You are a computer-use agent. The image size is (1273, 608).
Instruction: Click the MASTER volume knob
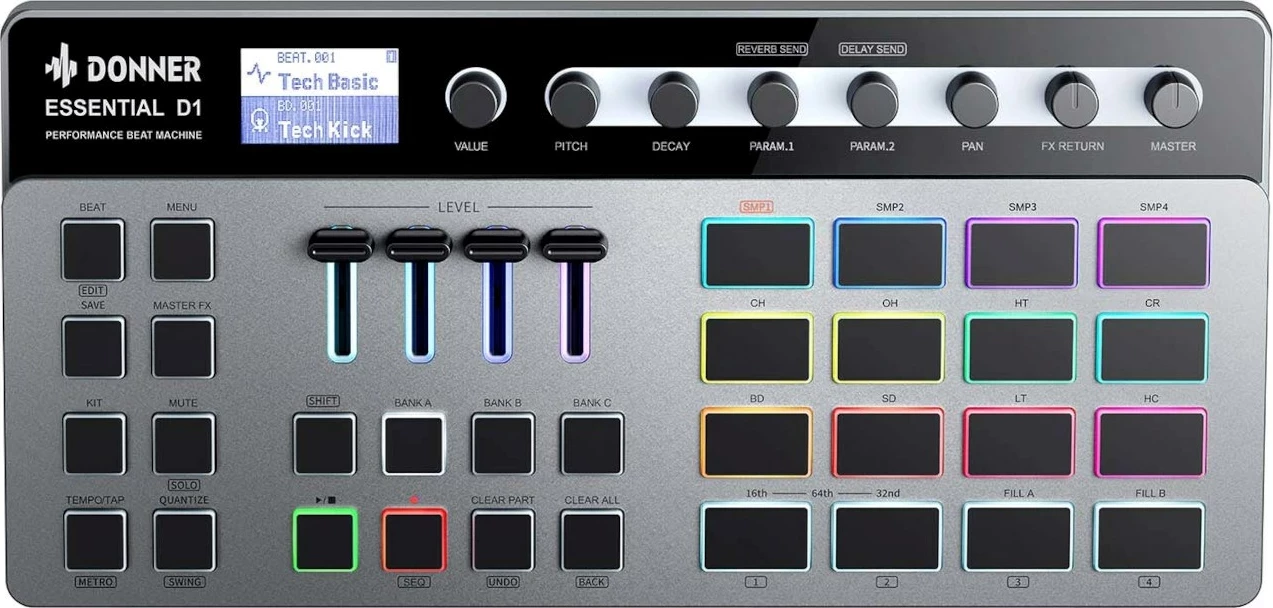pyautogui.click(x=1171, y=100)
